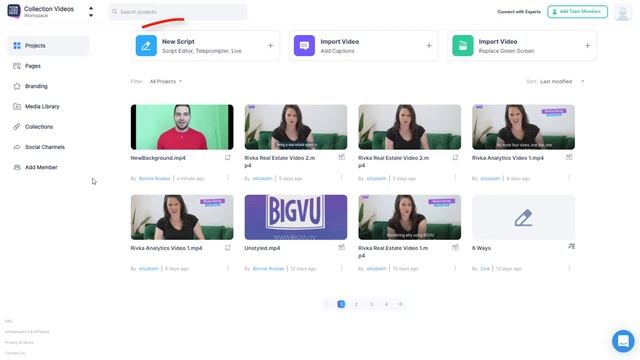The height and width of the screenshot is (360, 640).
Task: Open the 6 Ways script thumbnail
Action: 524,217
